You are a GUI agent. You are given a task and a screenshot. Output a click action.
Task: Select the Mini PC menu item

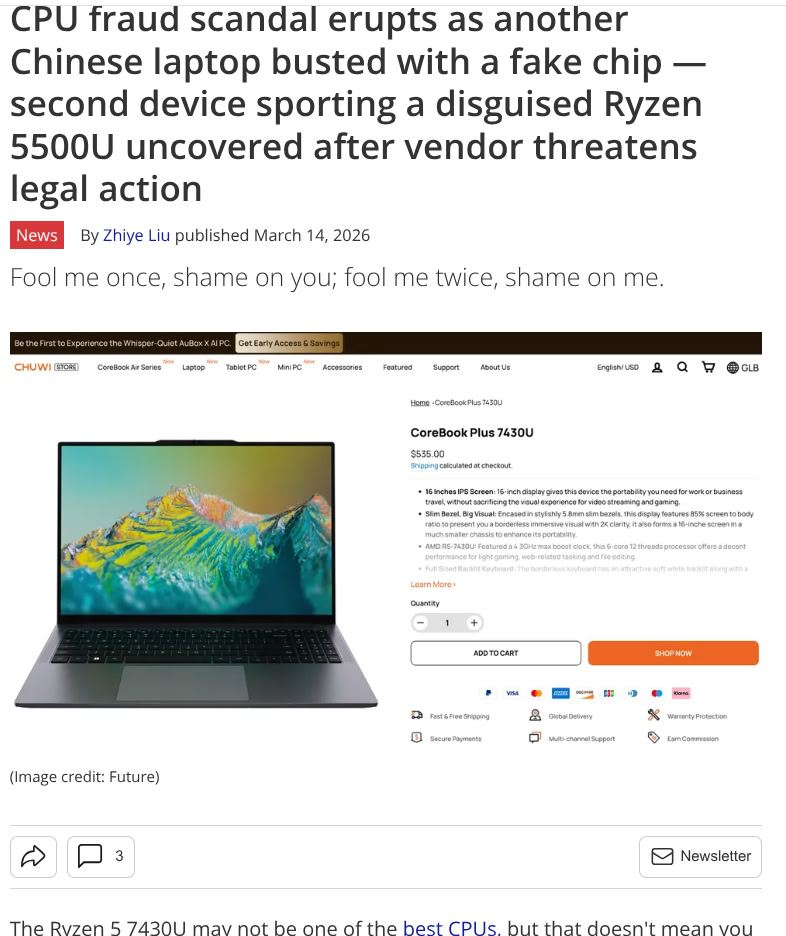coord(289,367)
